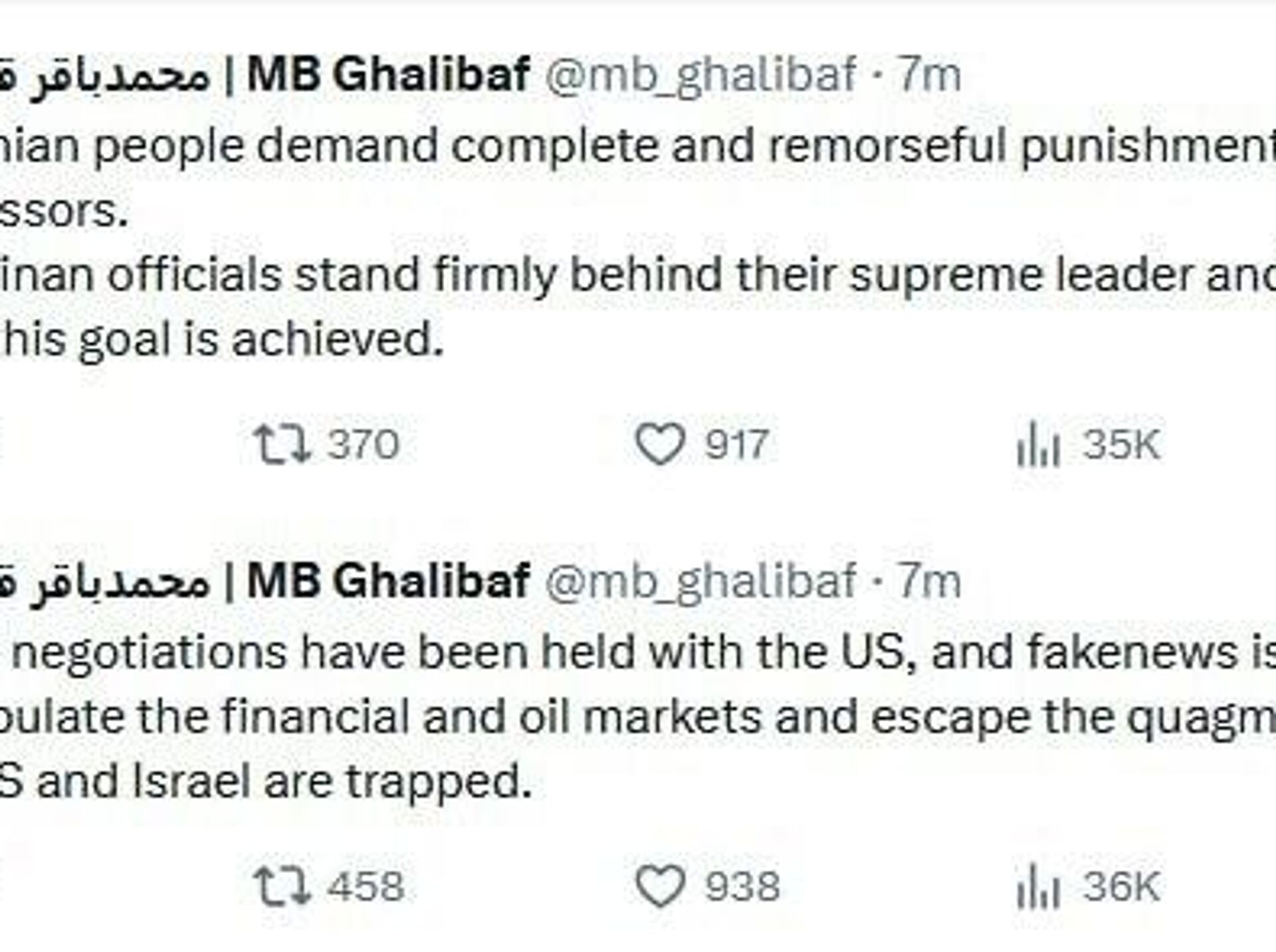Click the 917 likes count
1276x952 pixels.
tap(736, 444)
